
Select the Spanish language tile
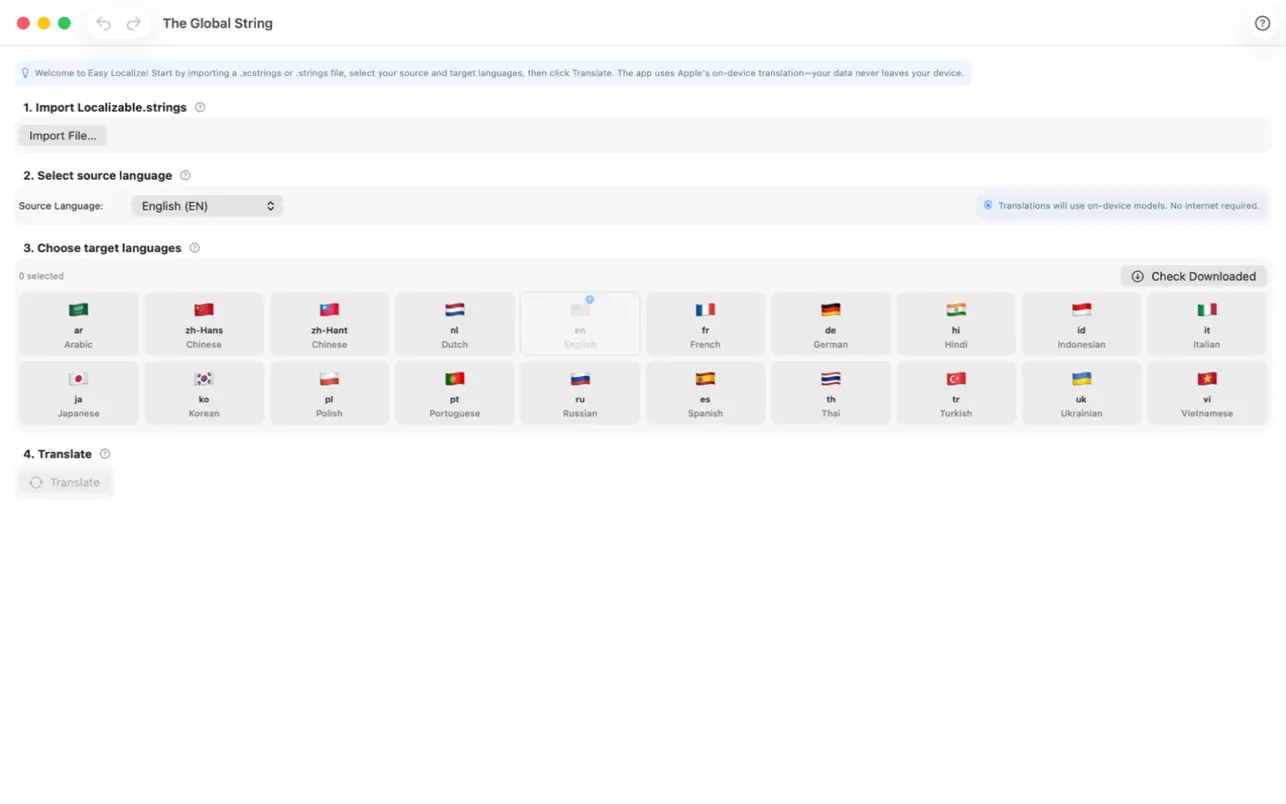tap(705, 393)
